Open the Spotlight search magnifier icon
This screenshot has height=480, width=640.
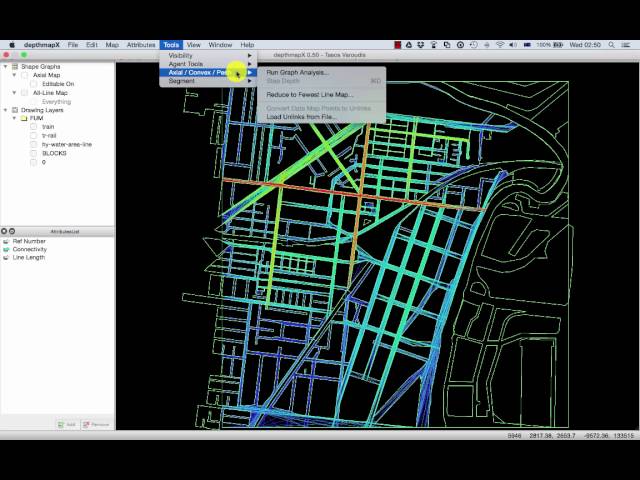tap(611, 45)
